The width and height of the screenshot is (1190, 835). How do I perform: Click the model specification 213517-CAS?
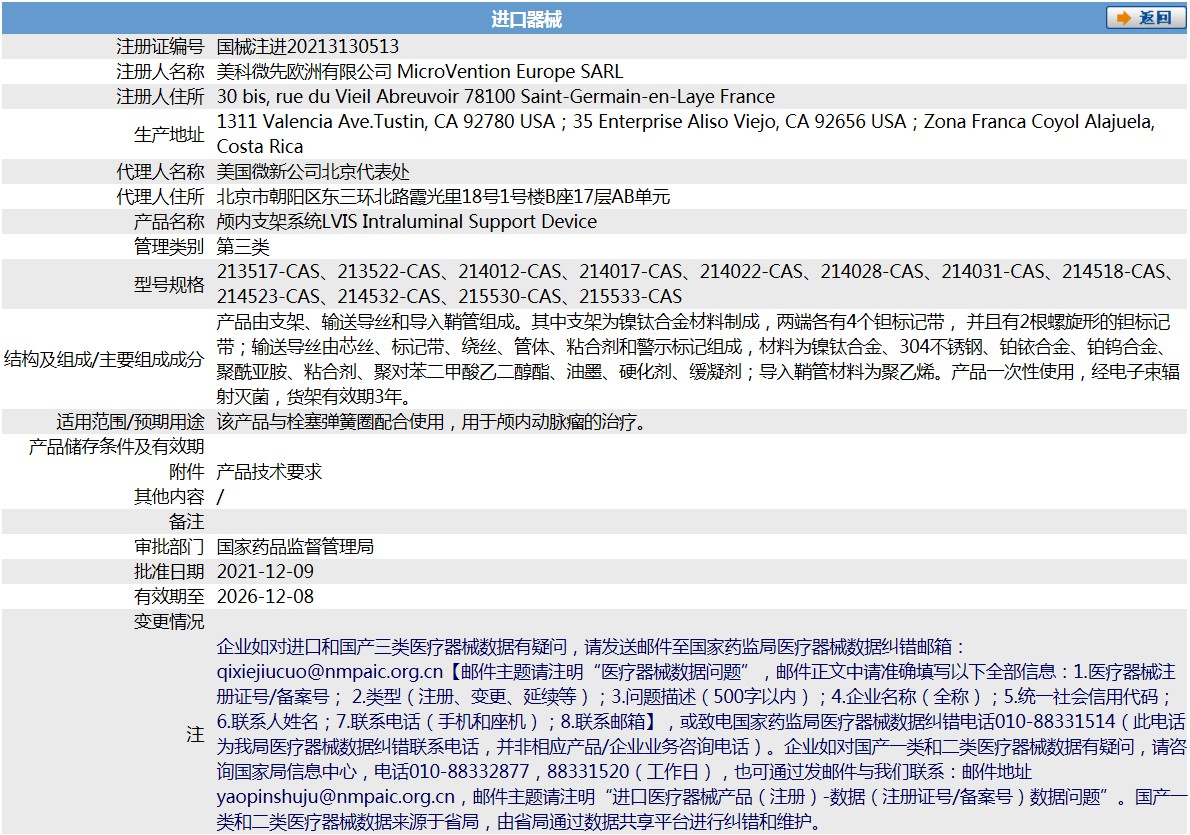pos(269,271)
